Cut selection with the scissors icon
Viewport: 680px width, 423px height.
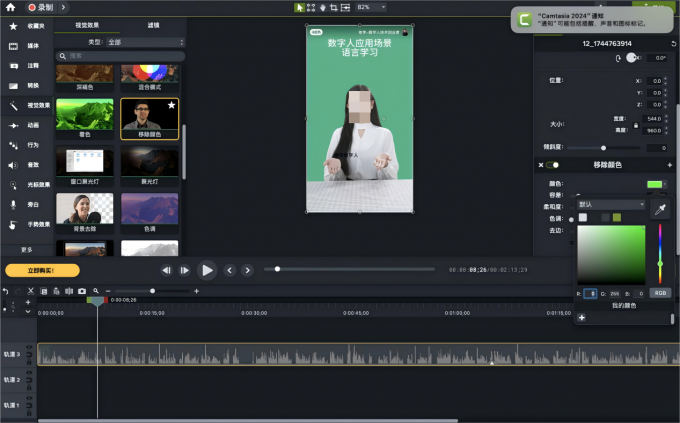pyautogui.click(x=30, y=291)
